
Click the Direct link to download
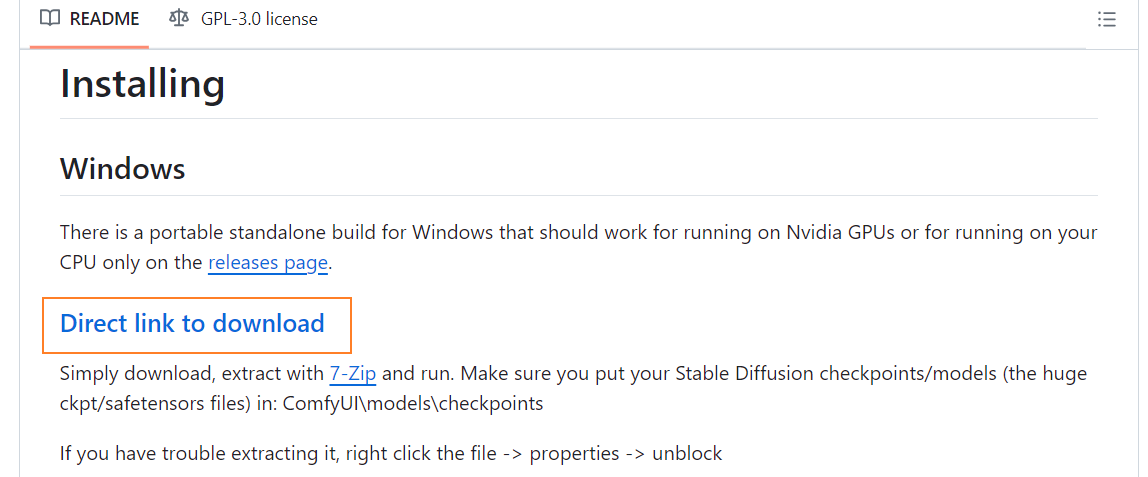192,324
